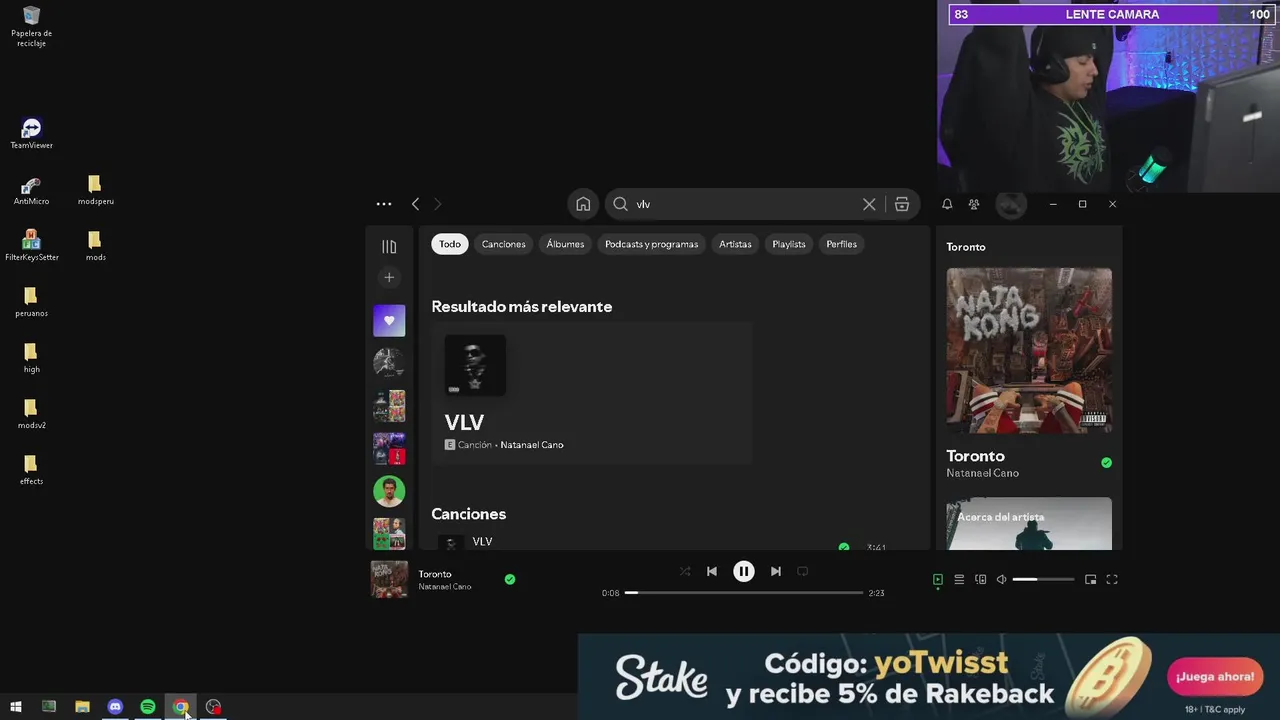Filter results by Artistas
Viewport: 1280px width, 720px height.
click(735, 244)
